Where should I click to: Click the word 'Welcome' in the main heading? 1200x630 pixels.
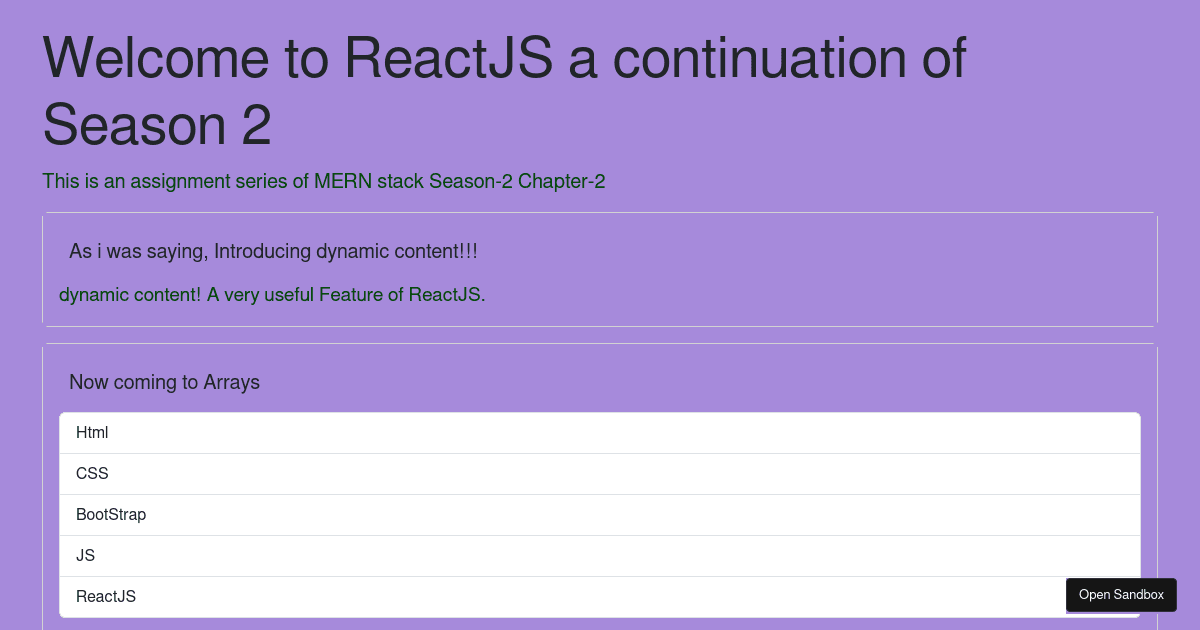(156, 58)
